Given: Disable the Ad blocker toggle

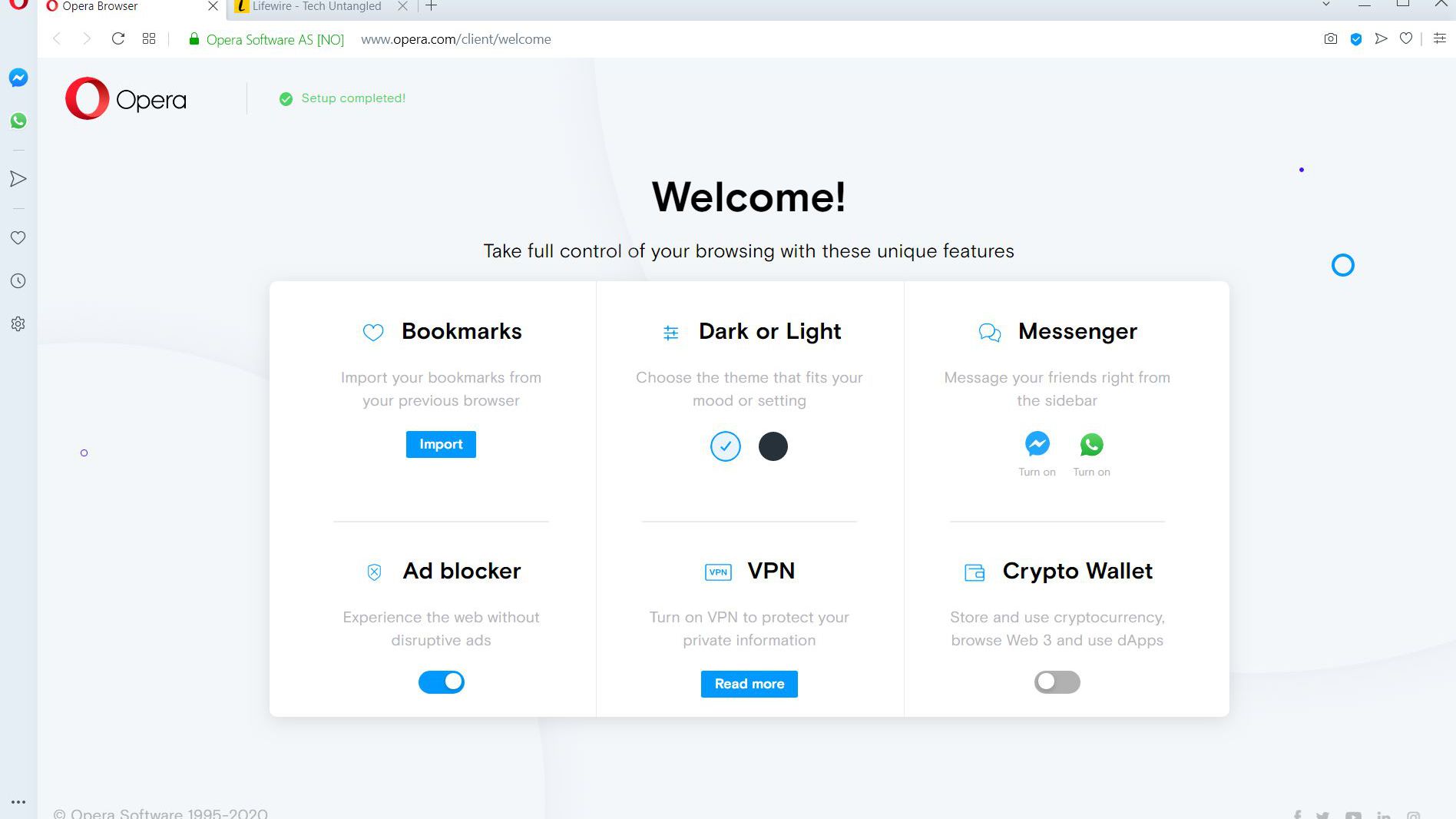Looking at the screenshot, I should 442,682.
